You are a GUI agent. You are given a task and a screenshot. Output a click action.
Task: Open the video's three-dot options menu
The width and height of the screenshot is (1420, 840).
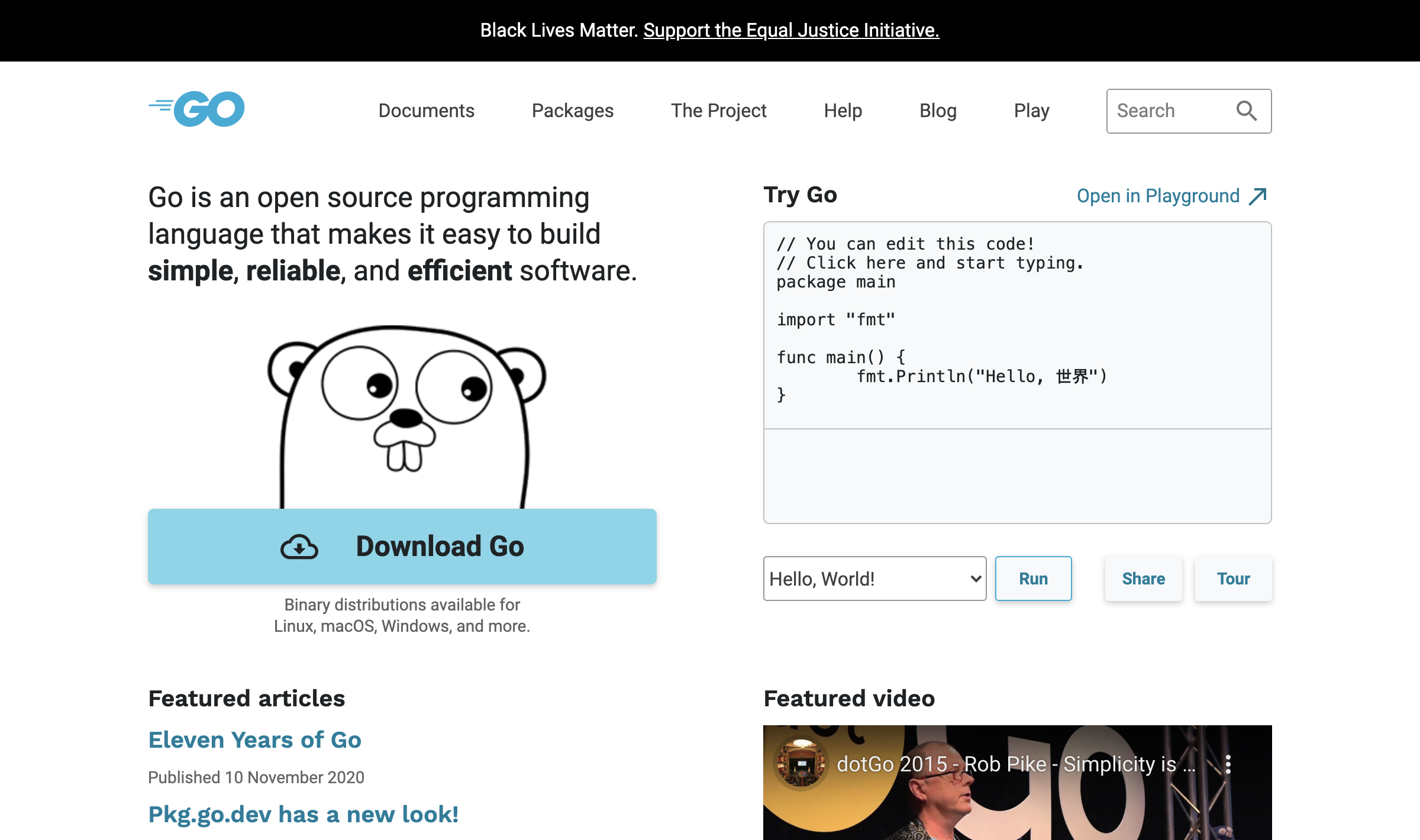[x=1228, y=764]
